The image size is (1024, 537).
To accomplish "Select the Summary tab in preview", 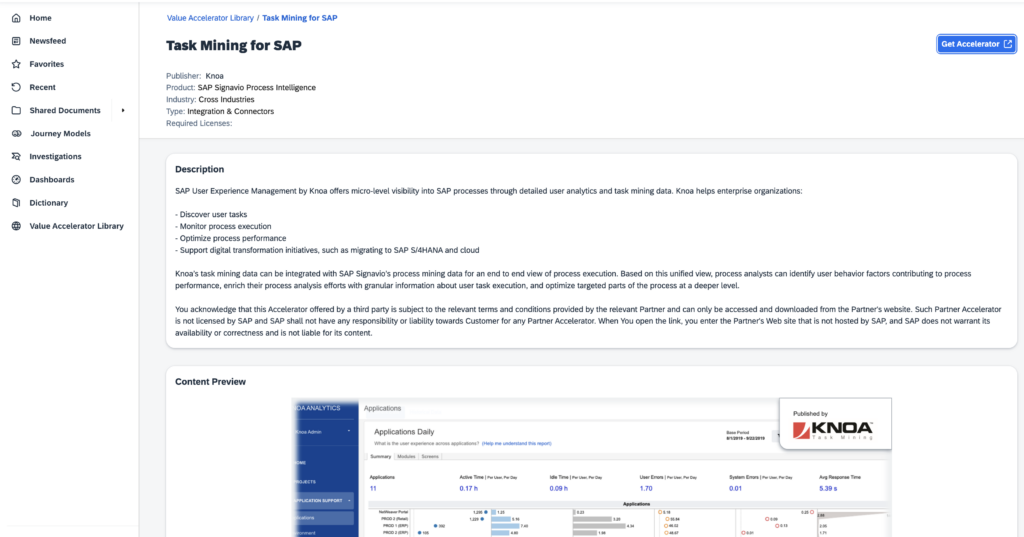I will [x=381, y=457].
